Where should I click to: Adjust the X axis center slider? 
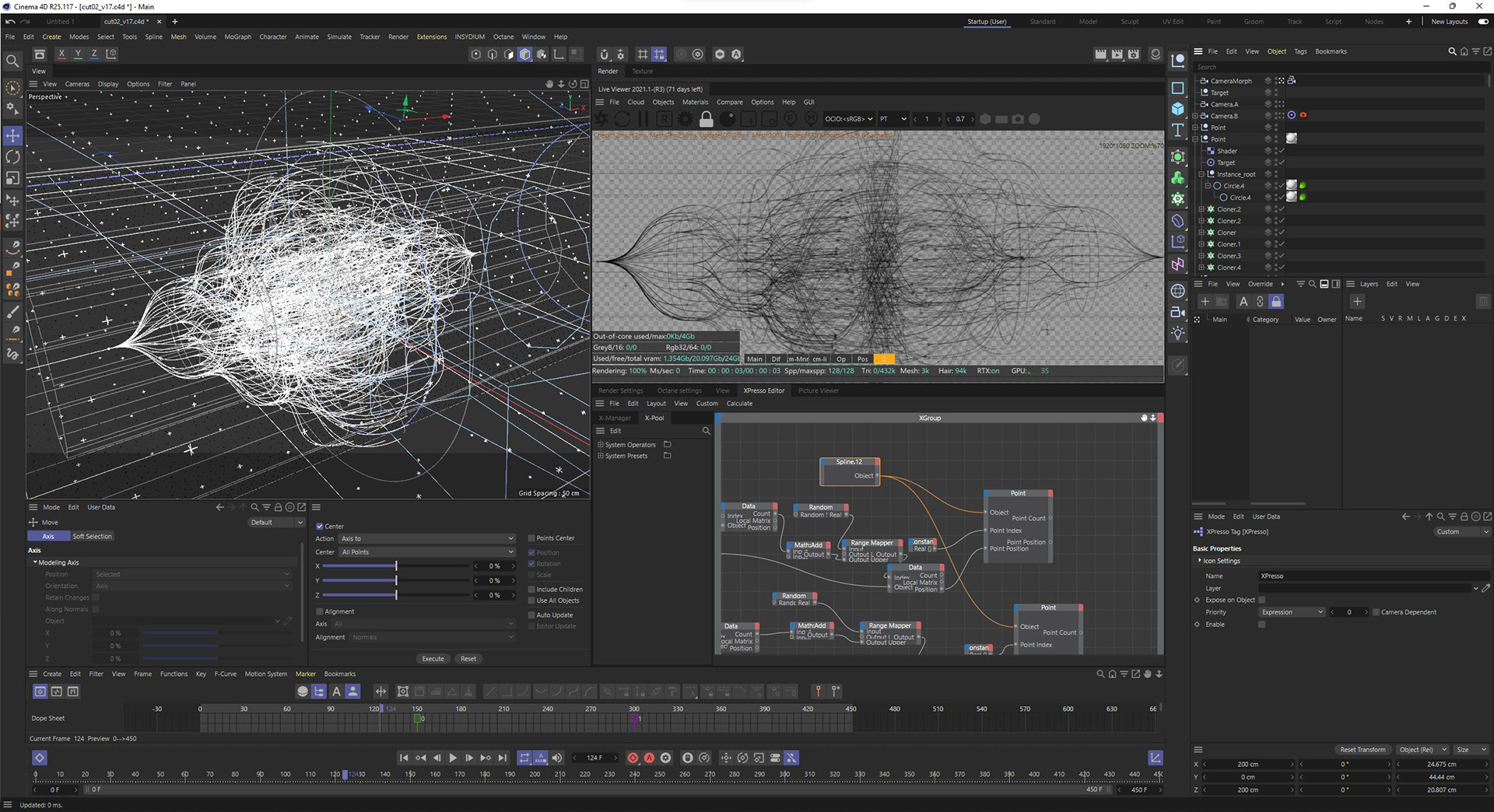[x=397, y=566]
